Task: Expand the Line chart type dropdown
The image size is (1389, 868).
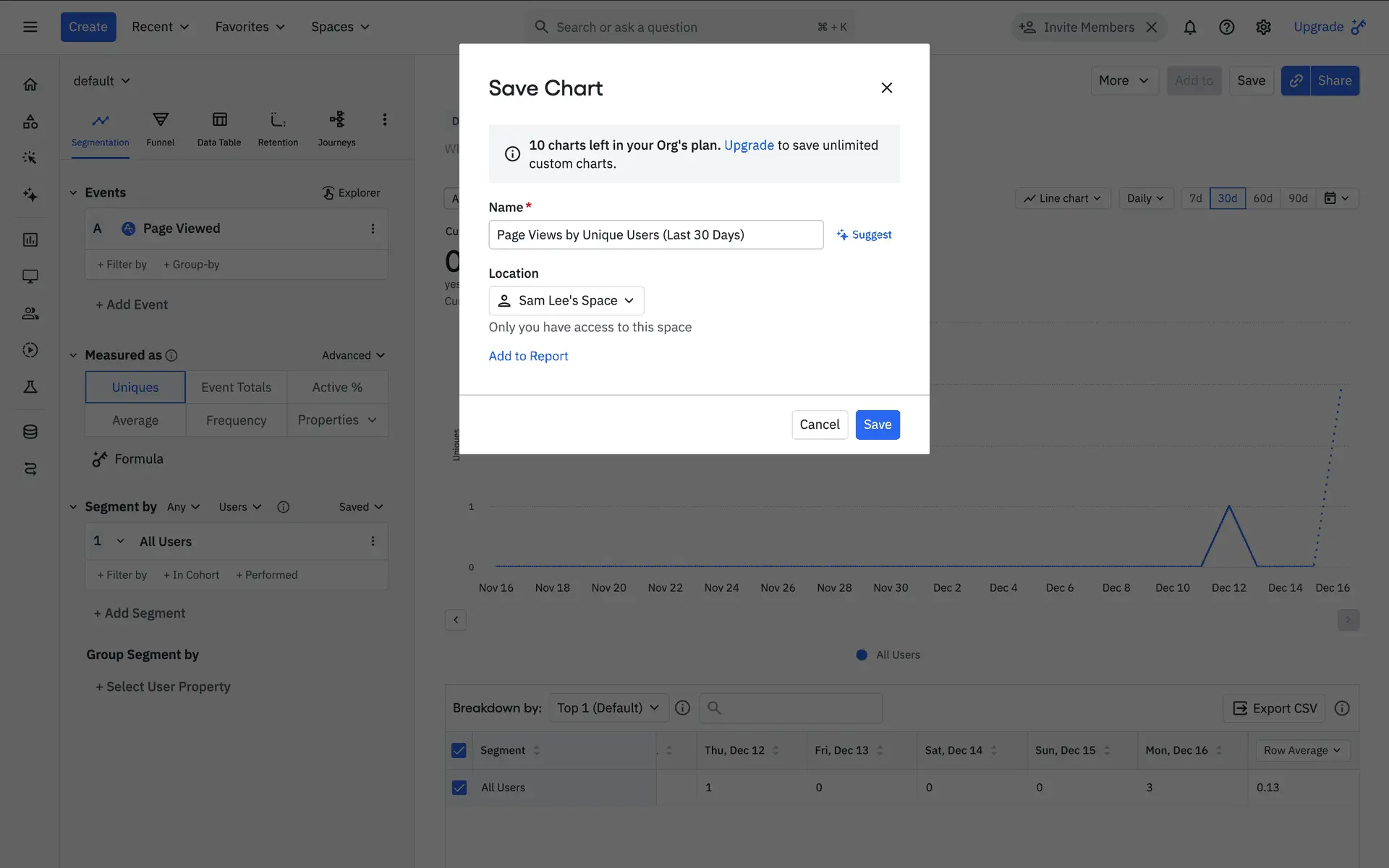Action: [1063, 198]
